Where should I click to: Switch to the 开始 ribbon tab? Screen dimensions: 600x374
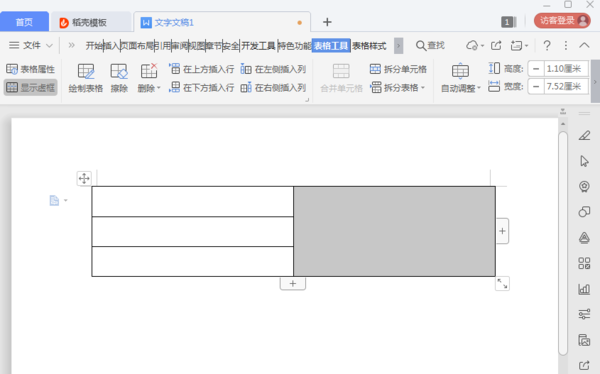coord(94,46)
